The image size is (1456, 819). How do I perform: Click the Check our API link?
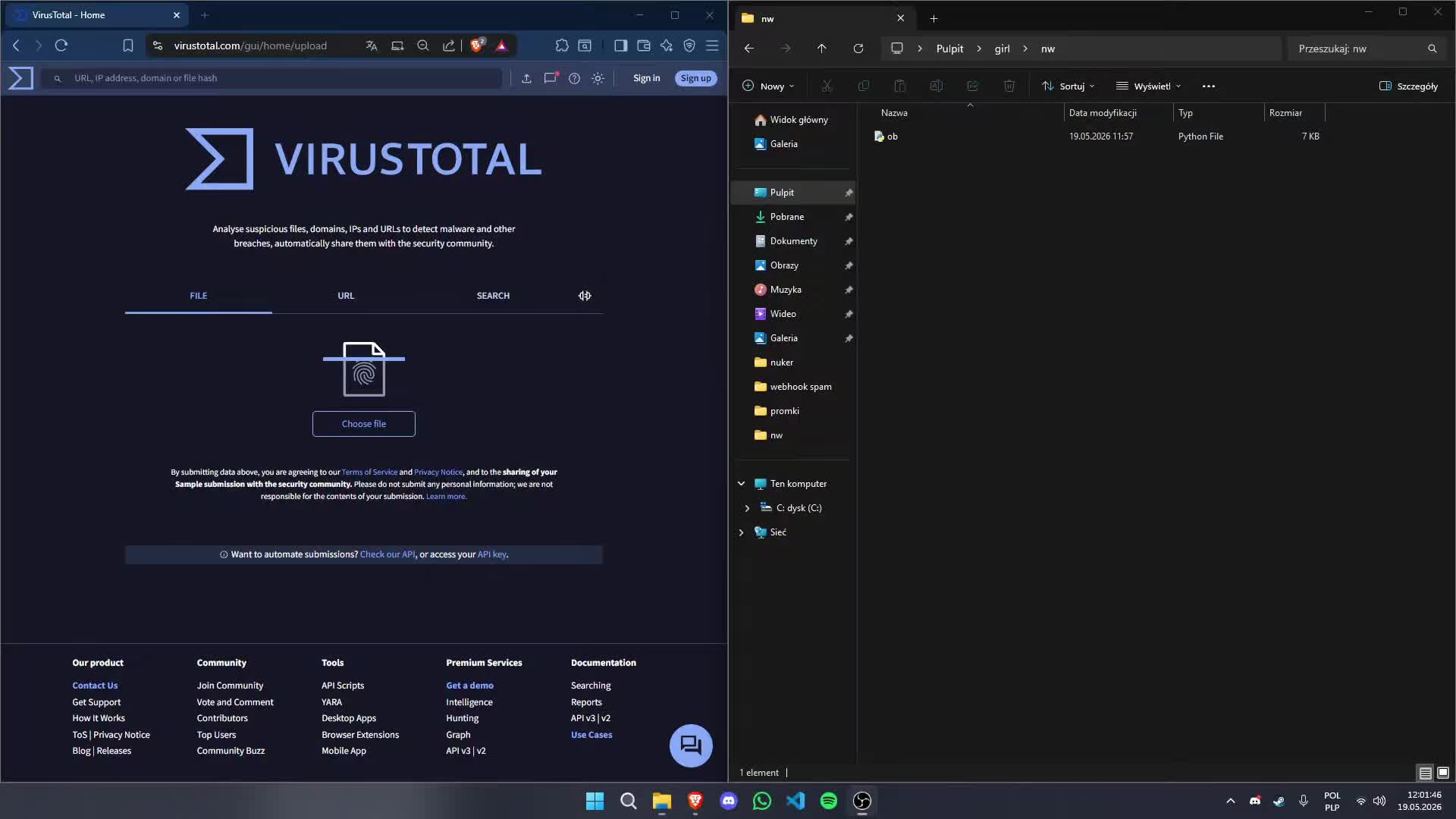[x=388, y=554]
